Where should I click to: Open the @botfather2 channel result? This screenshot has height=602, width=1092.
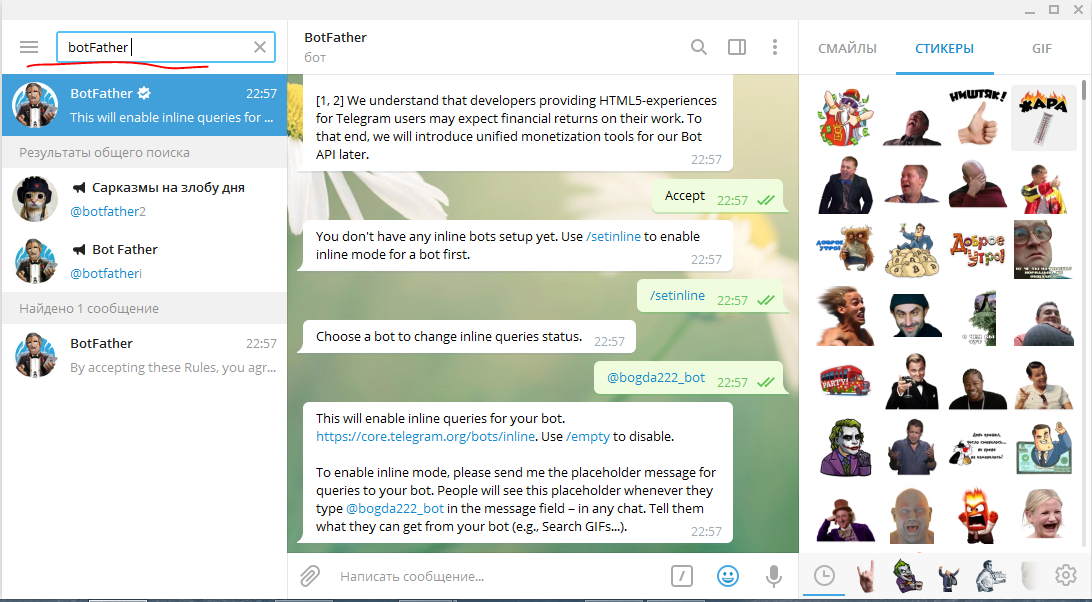[144, 199]
